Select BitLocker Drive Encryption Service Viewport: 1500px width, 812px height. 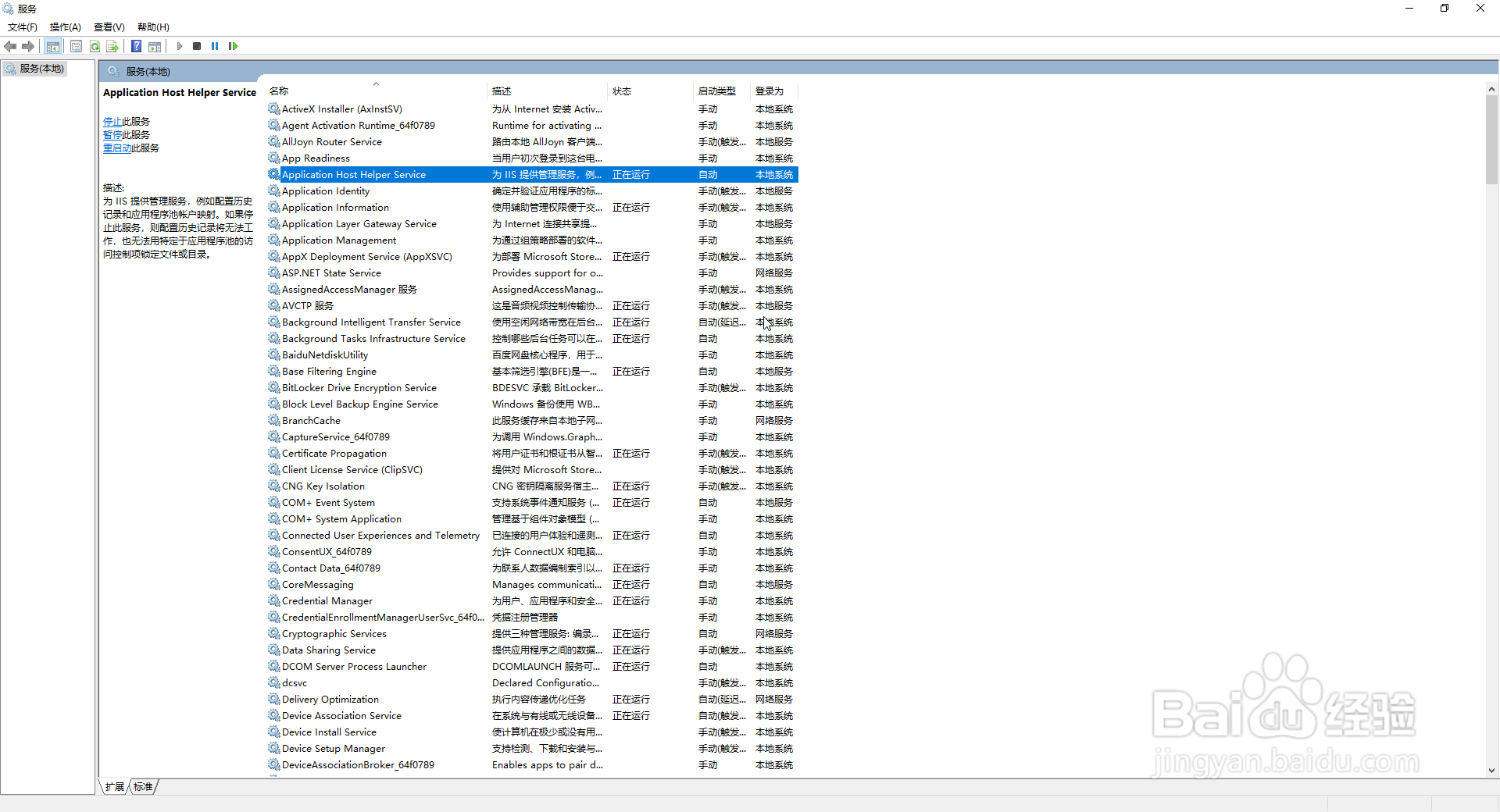532,388
